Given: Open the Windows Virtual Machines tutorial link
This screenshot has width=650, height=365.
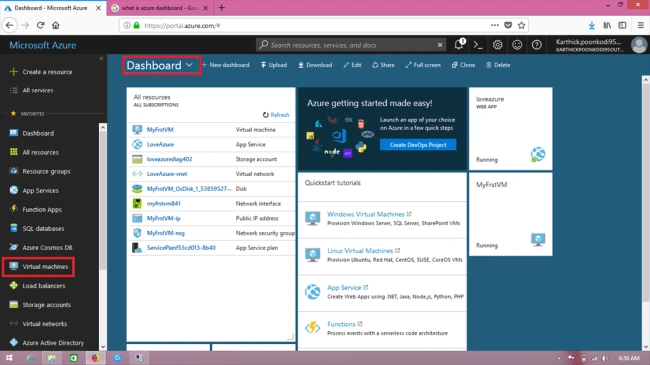Looking at the screenshot, I should click(x=366, y=214).
